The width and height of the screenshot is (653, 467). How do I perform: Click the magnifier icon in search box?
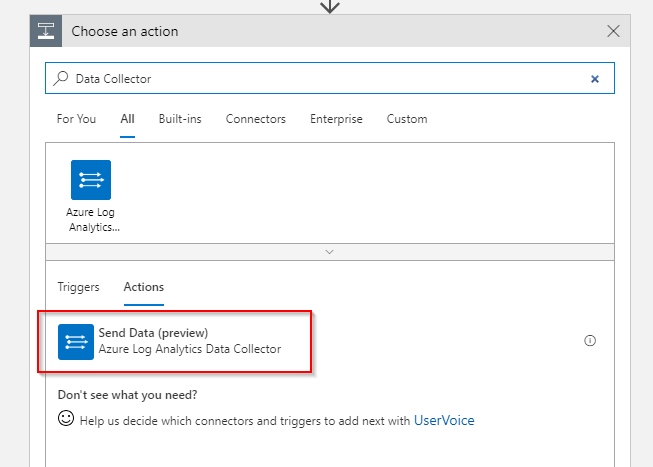click(x=62, y=78)
